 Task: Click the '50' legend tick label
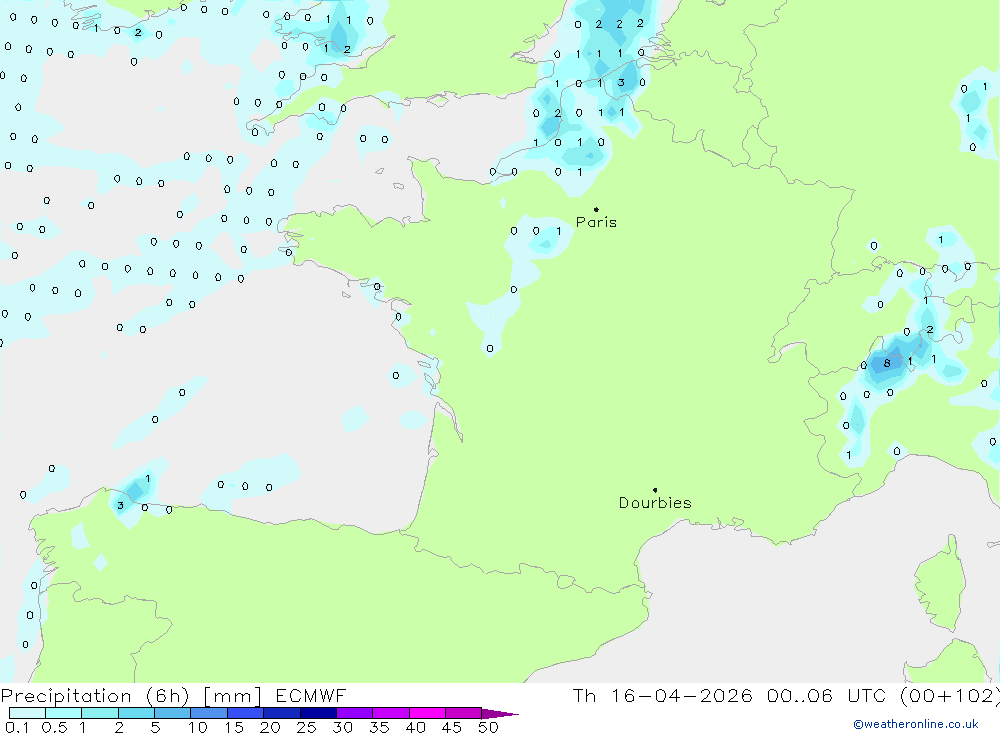[489, 727]
